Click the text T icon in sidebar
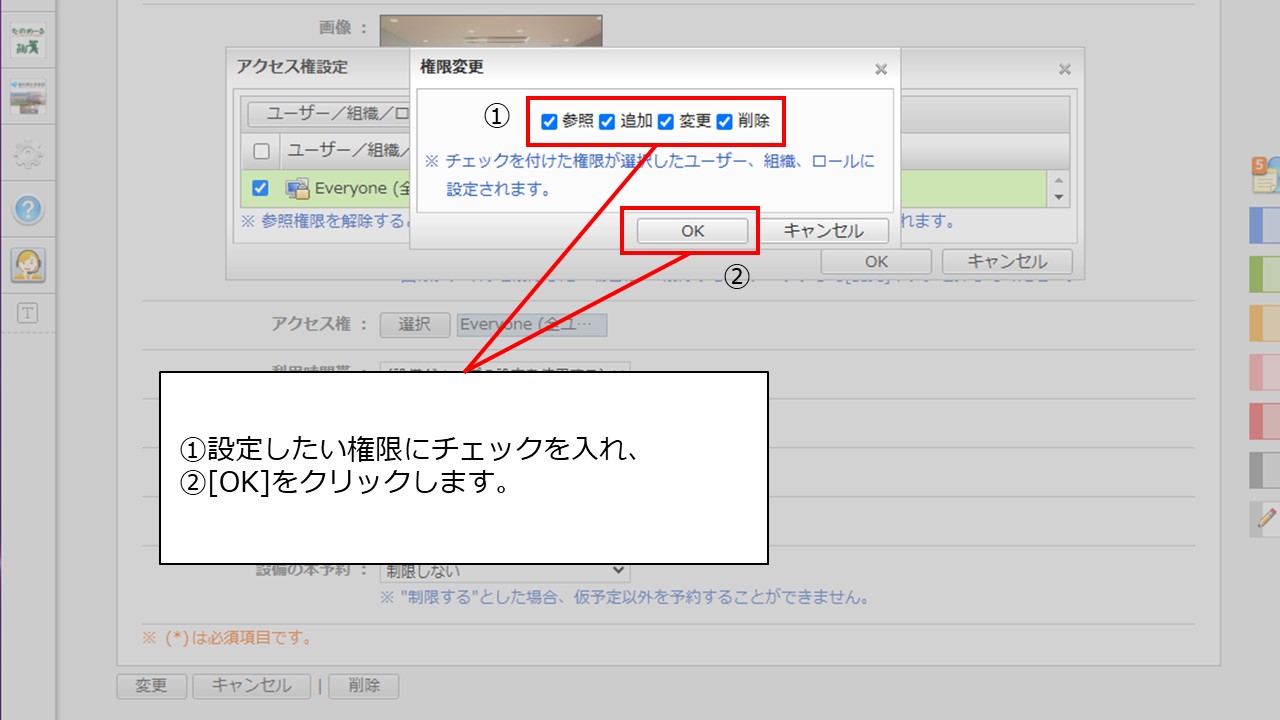The image size is (1280, 720). click(28, 314)
